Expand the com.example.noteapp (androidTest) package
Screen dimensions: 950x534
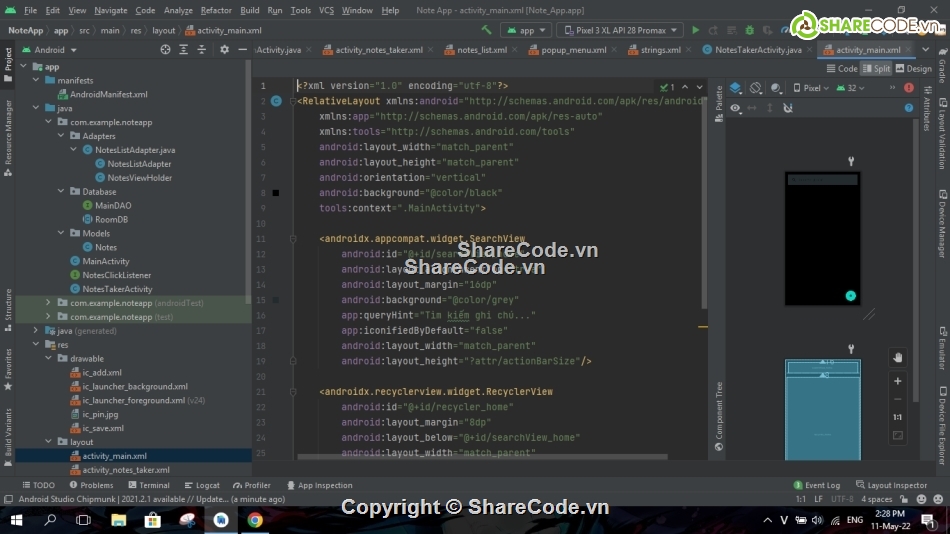click(x=48, y=303)
